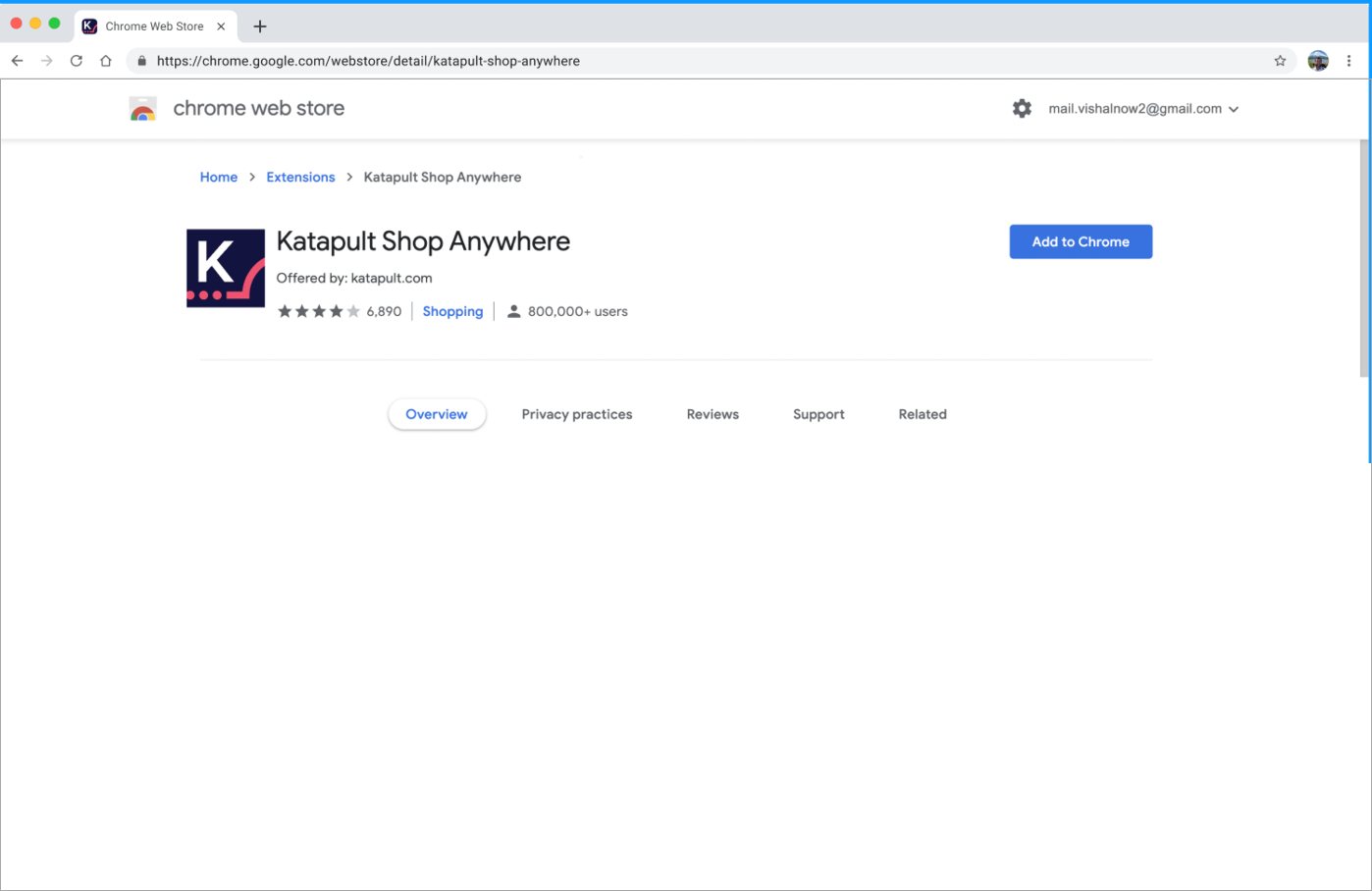Close the Chrome Web Store tab
This screenshot has width=1372, height=891.
(x=221, y=26)
